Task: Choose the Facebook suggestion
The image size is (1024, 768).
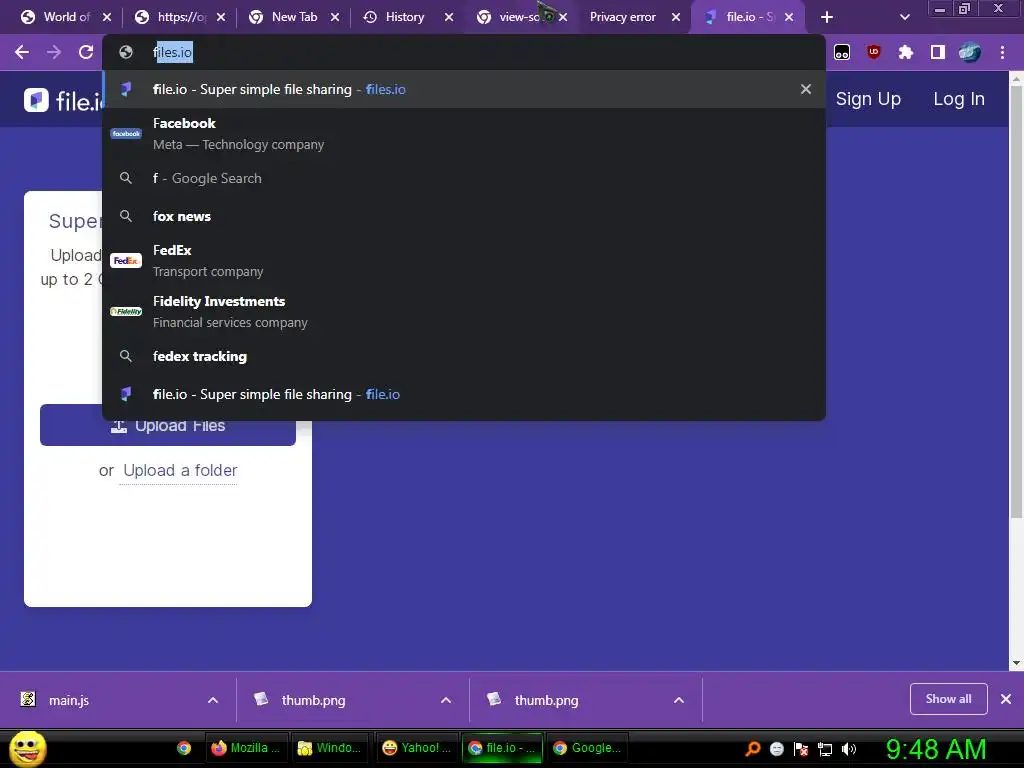Action: (x=464, y=133)
